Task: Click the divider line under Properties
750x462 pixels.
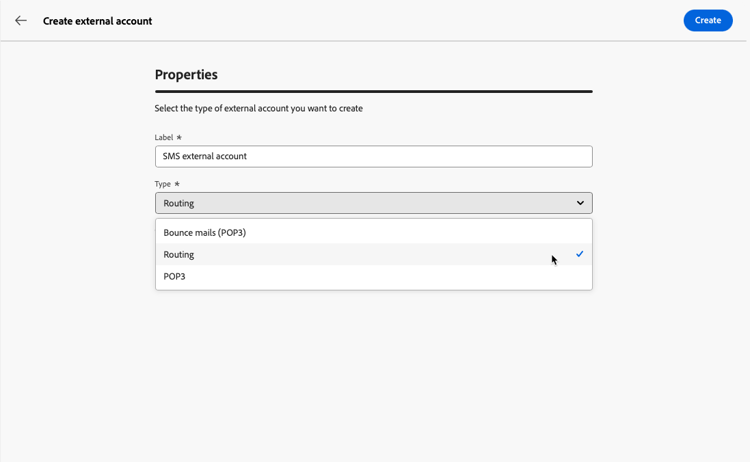Action: coord(373,91)
